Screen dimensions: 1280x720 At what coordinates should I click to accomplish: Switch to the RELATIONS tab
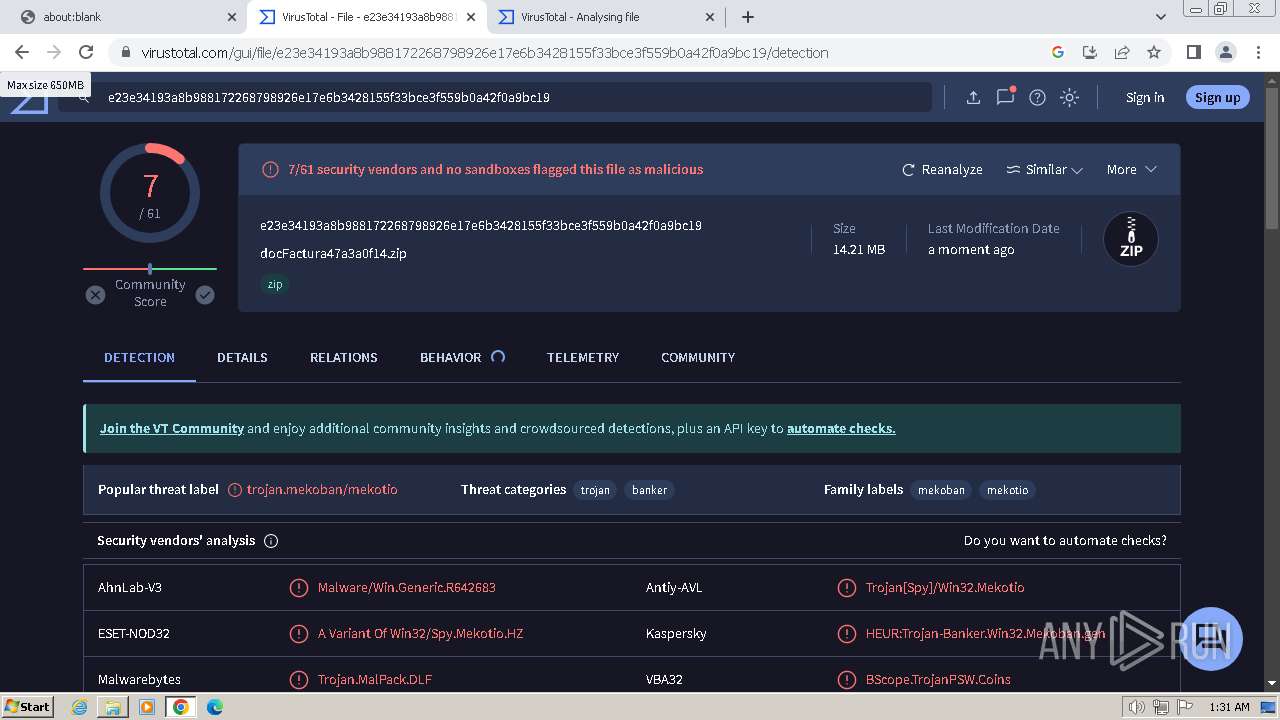pyautogui.click(x=343, y=357)
